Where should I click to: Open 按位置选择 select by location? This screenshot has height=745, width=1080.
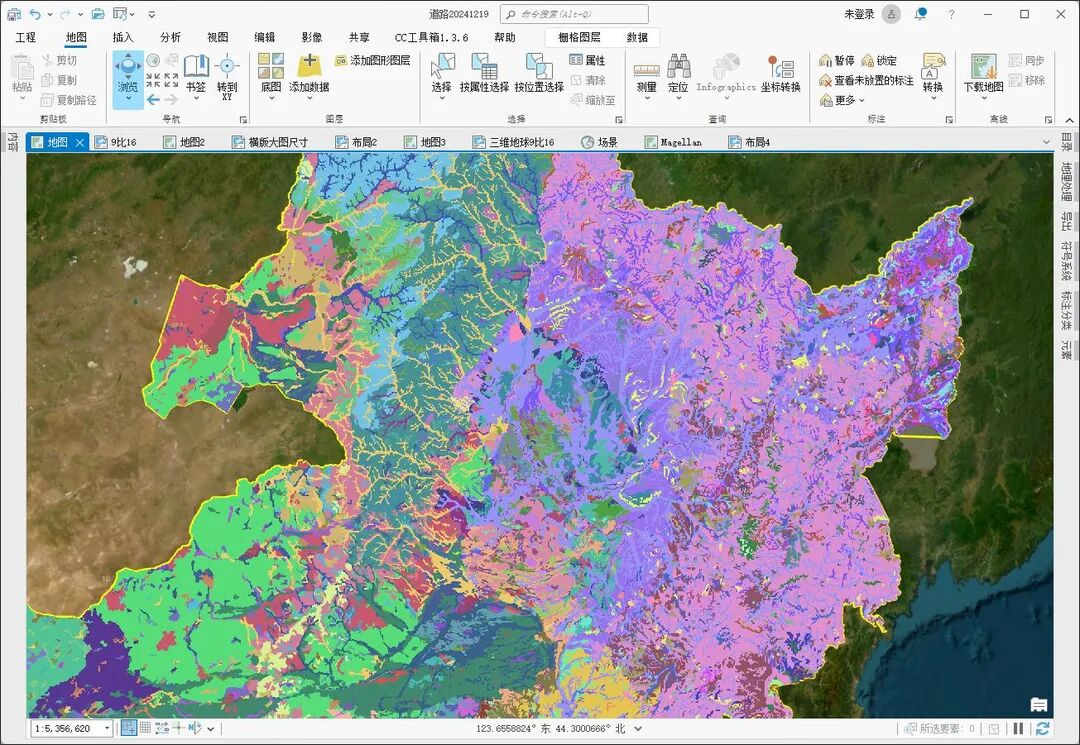[x=539, y=74]
